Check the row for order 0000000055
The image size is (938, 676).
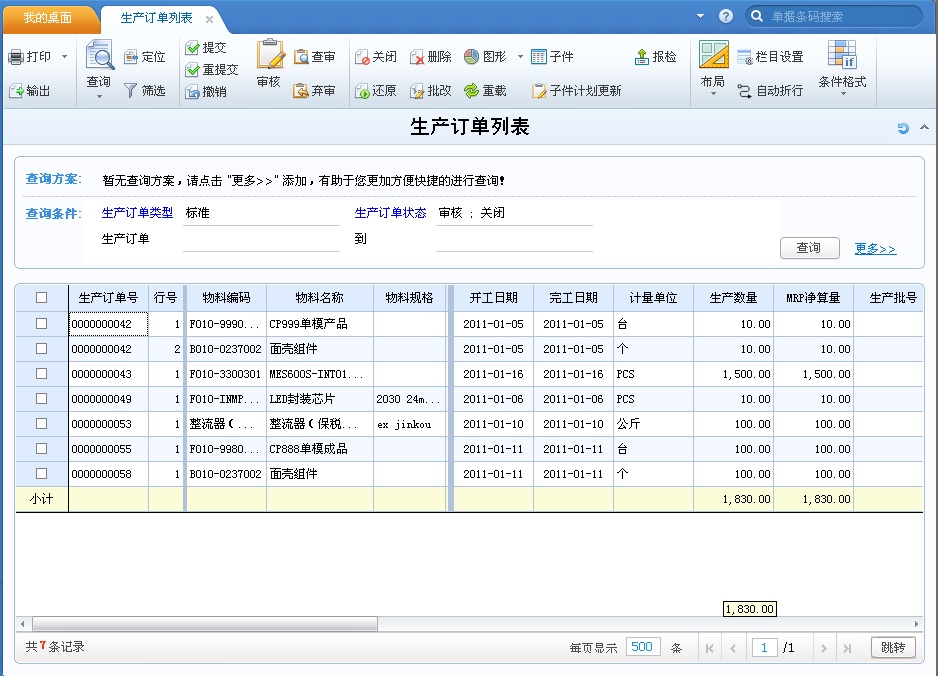click(x=41, y=449)
